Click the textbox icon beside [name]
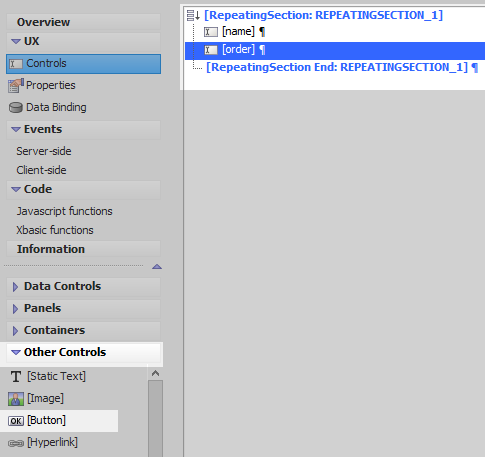 (211, 32)
